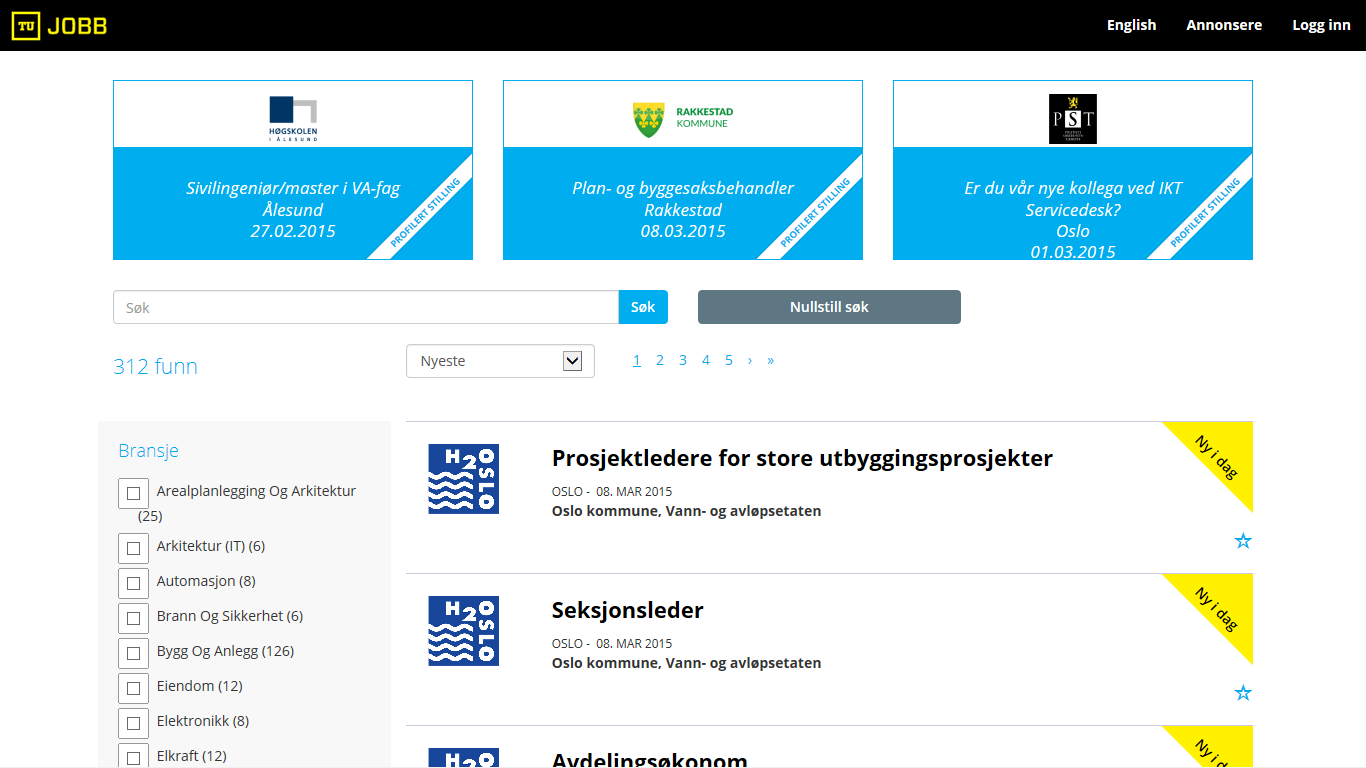
Task: Go to results page 3
Action: coord(683,360)
